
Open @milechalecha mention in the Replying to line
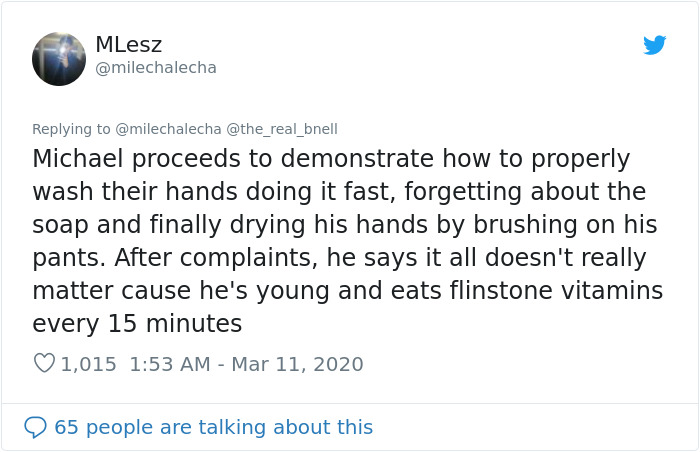[168, 129]
